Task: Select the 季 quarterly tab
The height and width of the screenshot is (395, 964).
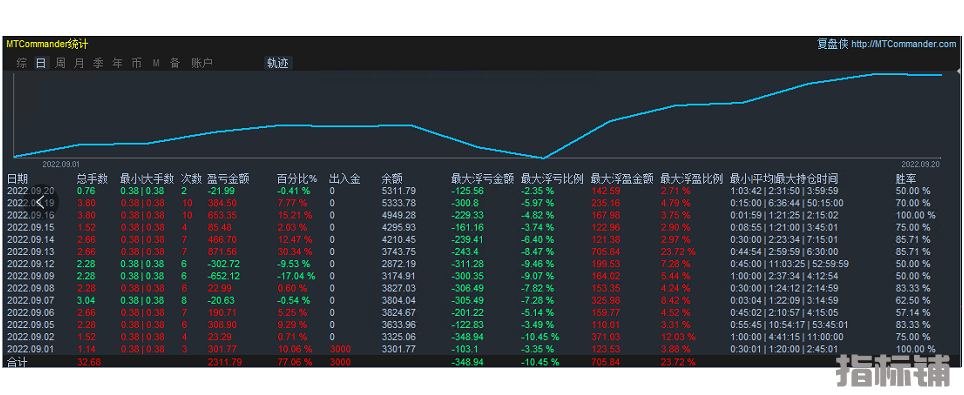Action: [x=98, y=63]
